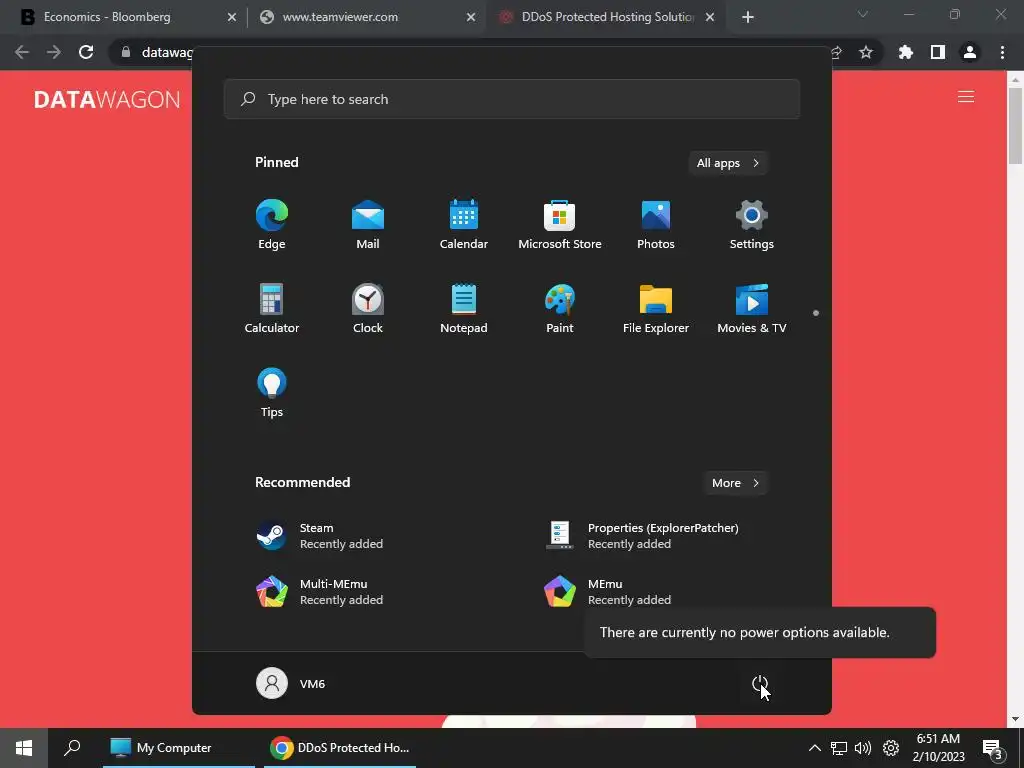Open File Explorer from pinned apps
The height and width of the screenshot is (768, 1024).
click(x=656, y=308)
